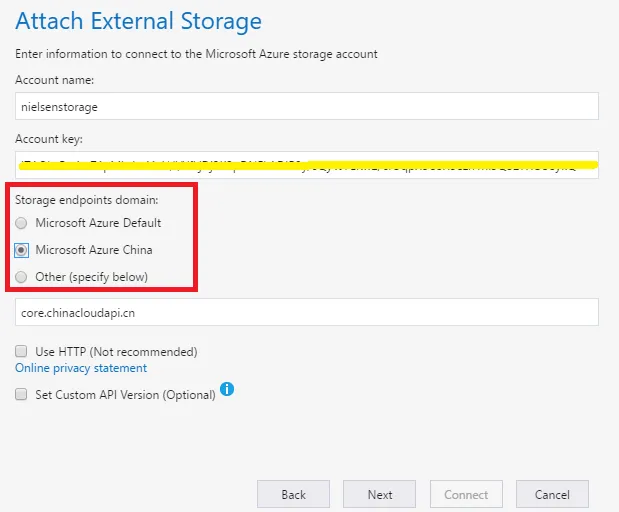
Task: Click the 'Account name:' label text
Action: point(56,80)
